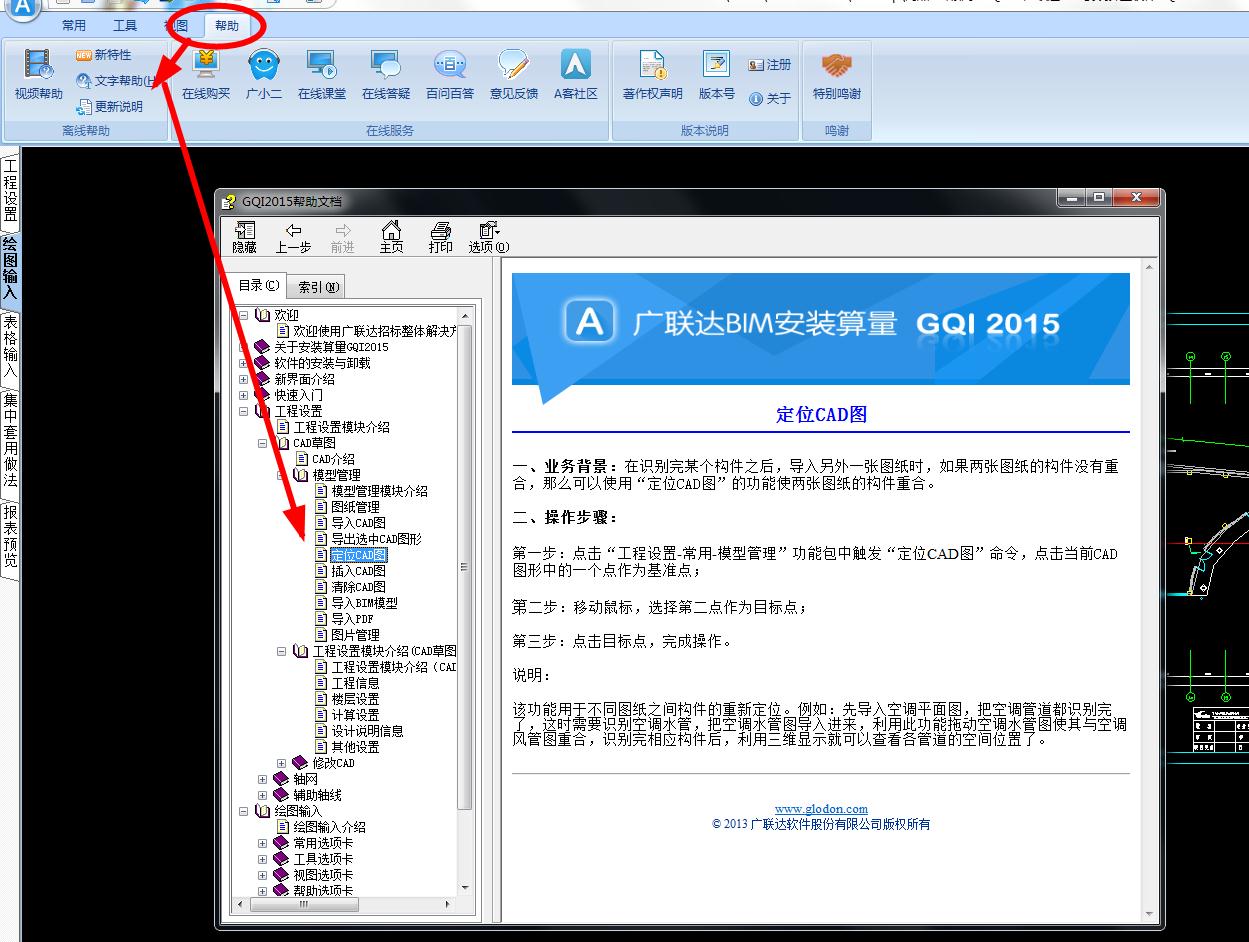Open 在线购买 online purchase

[206, 75]
